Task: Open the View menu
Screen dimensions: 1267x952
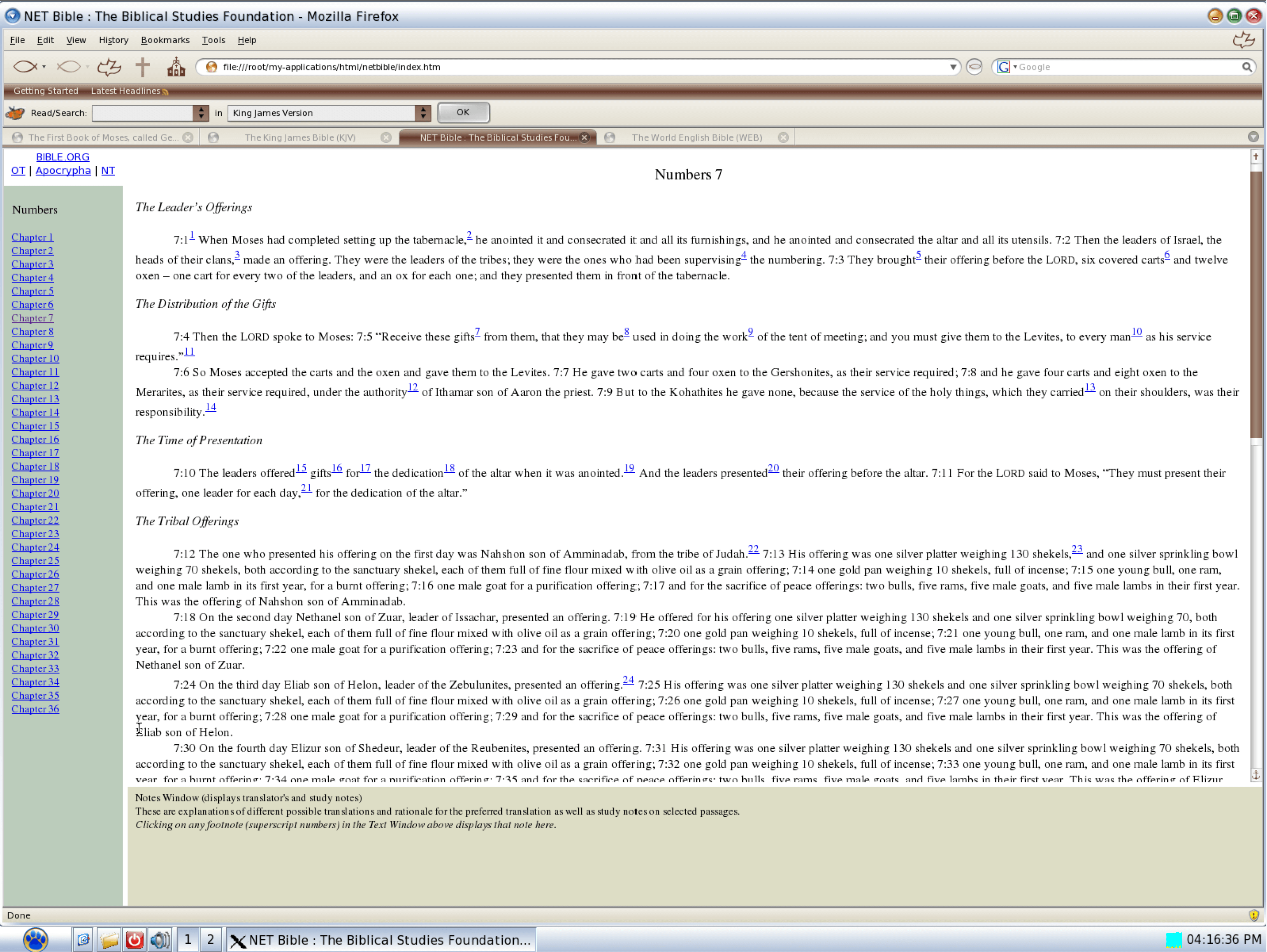Action: [76, 40]
